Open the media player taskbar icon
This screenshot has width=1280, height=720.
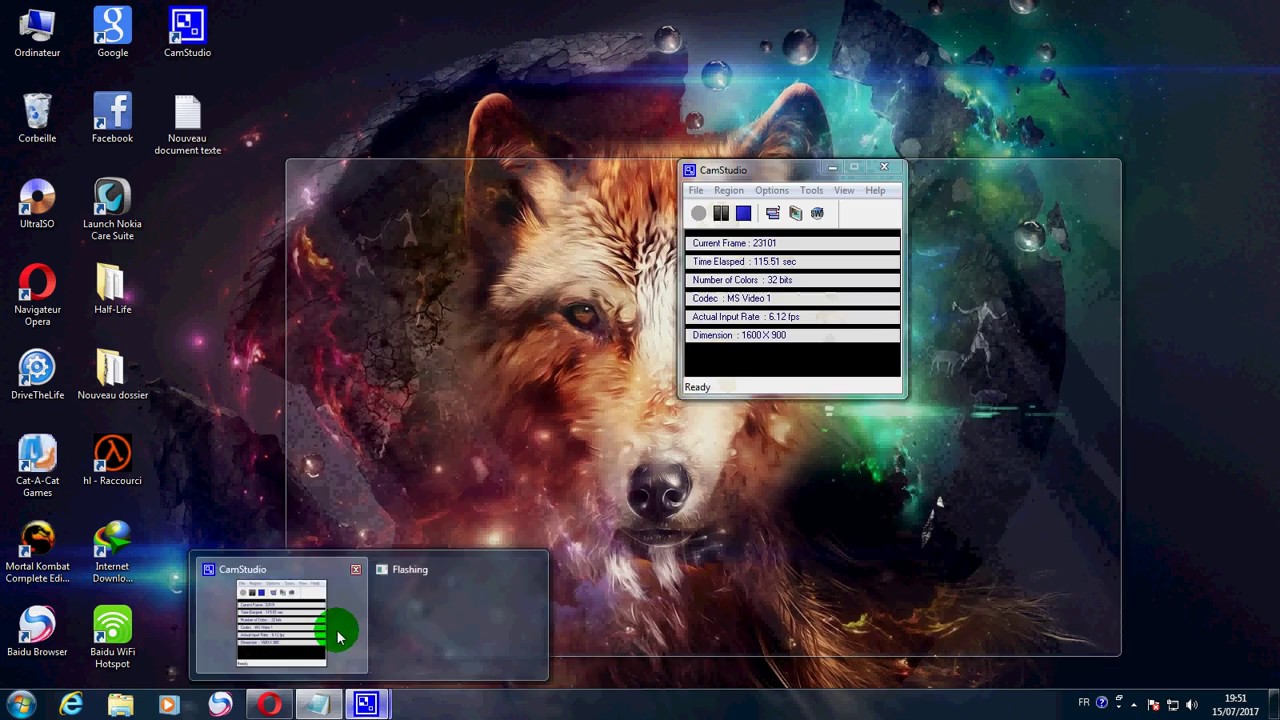point(169,705)
